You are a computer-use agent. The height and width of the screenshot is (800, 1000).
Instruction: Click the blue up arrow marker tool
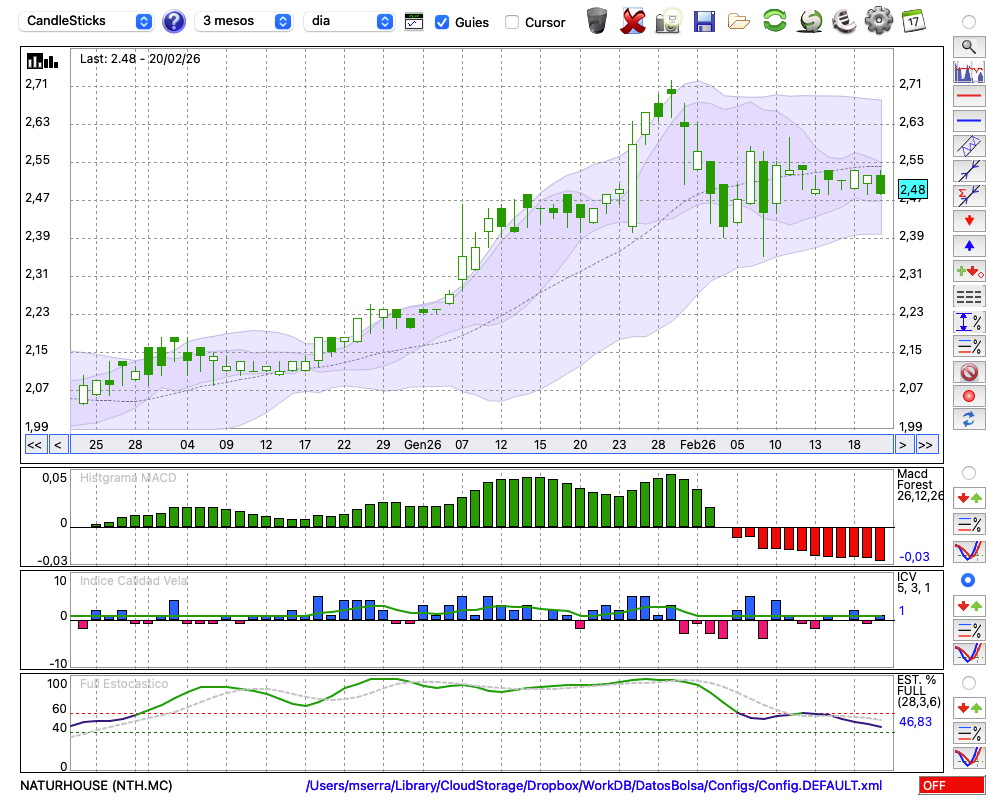point(968,245)
